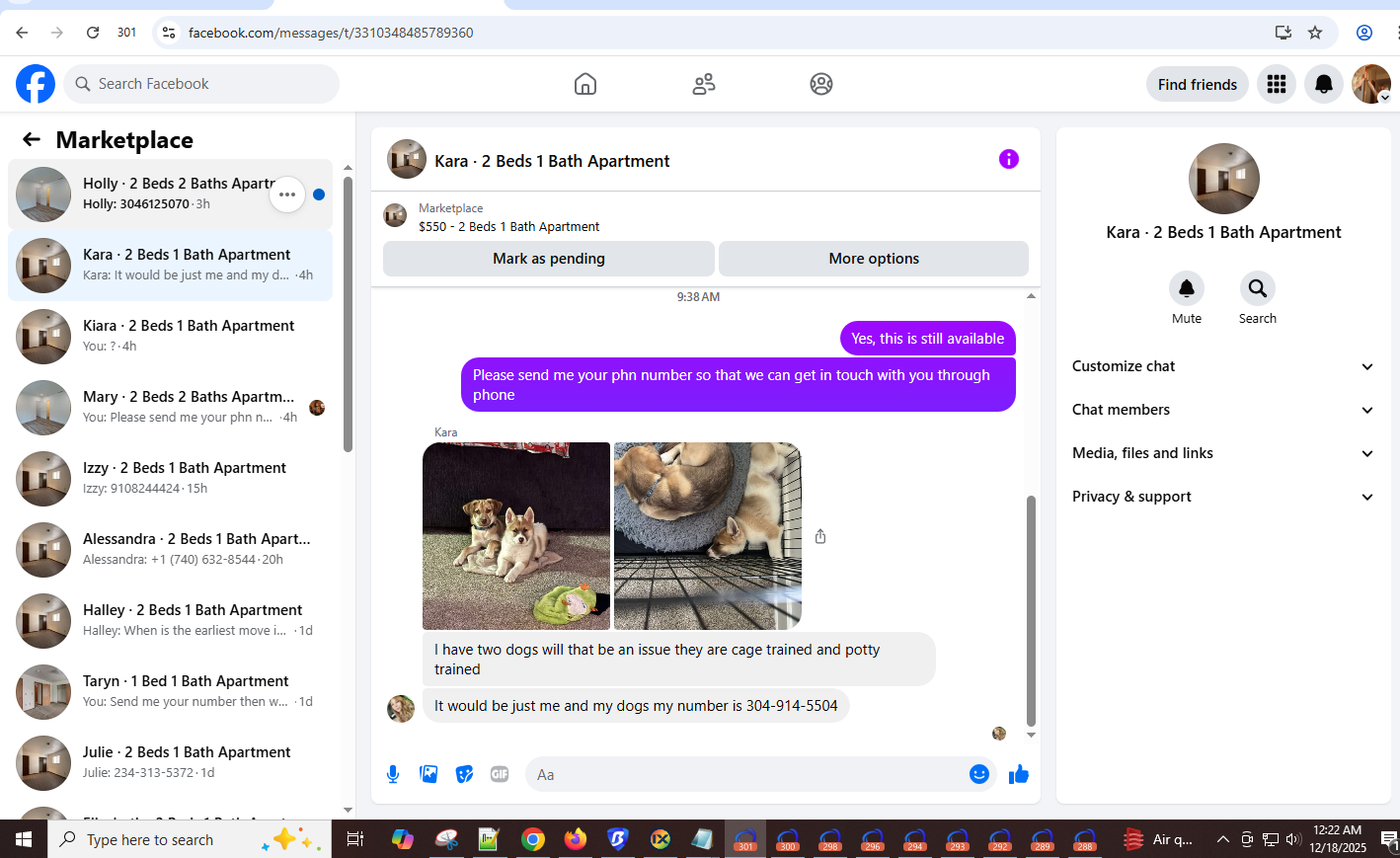The image size is (1400, 858).
Task: Click the message with number 304-914-5504
Action: pos(636,706)
